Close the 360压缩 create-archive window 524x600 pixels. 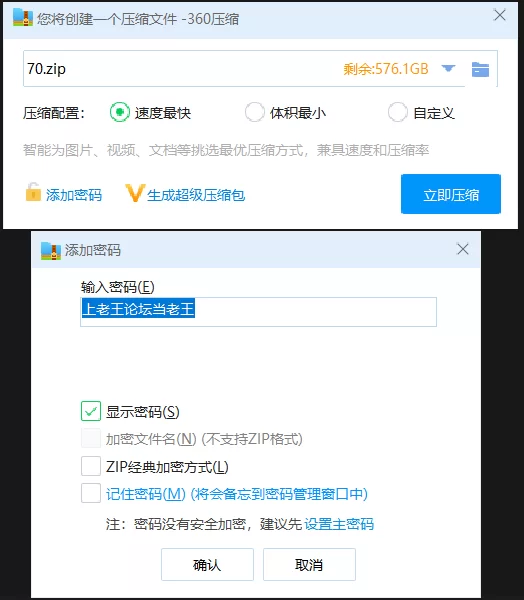[500, 15]
